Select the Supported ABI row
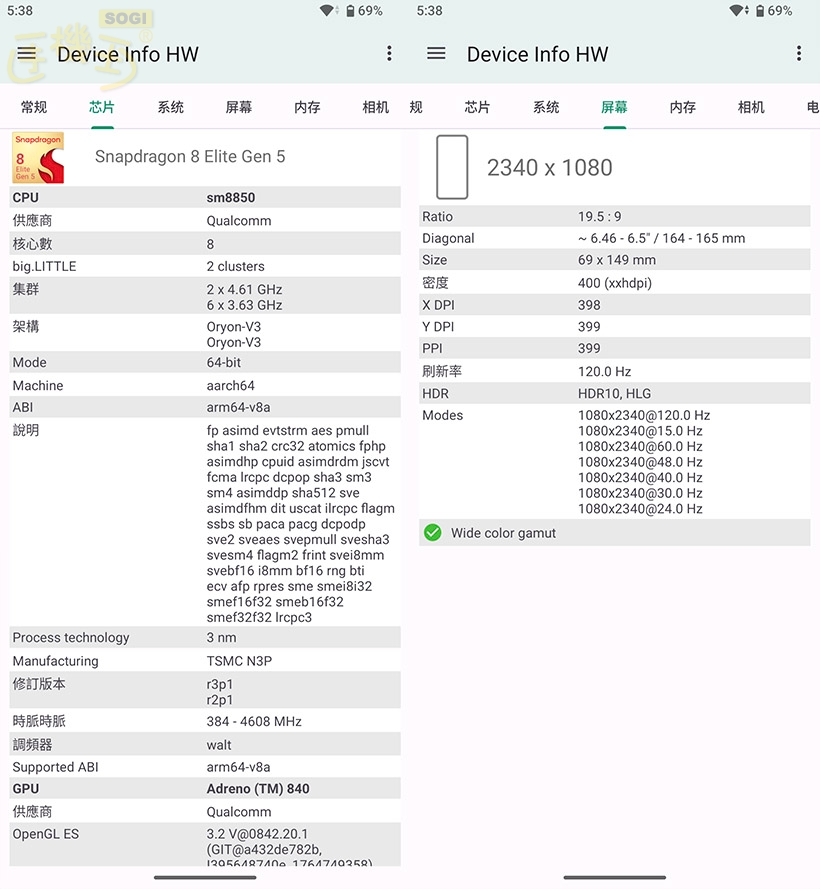This screenshot has height=889, width=820. click(x=205, y=767)
